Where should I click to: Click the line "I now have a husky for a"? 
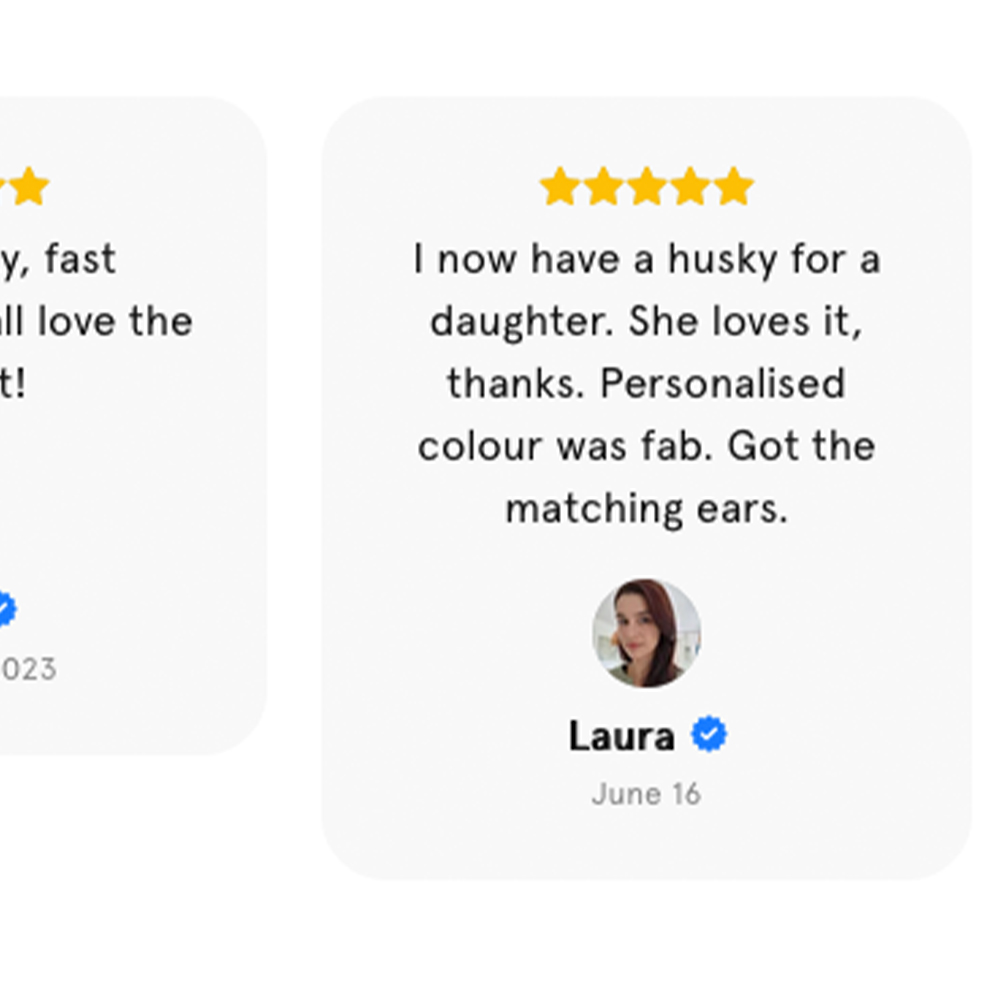pos(646,260)
